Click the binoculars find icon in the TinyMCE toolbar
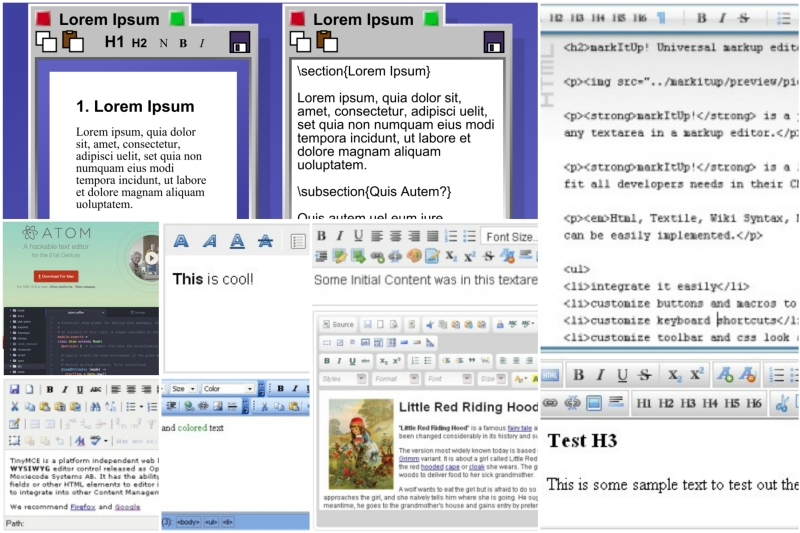This screenshot has height=533, width=800. 95,407
